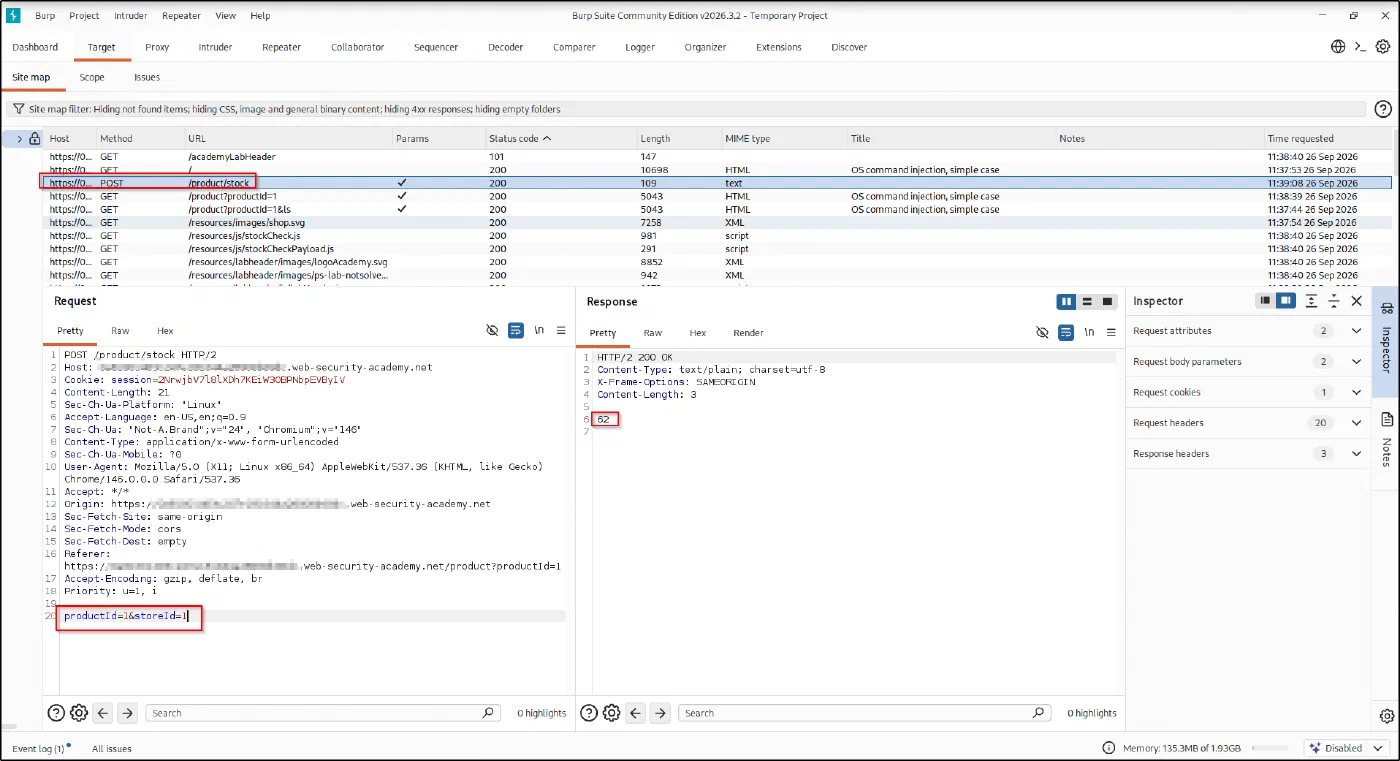Toggle hidden-items eye icon in Request panel
Image resolution: width=1400 pixels, height=761 pixels.
[x=492, y=331]
